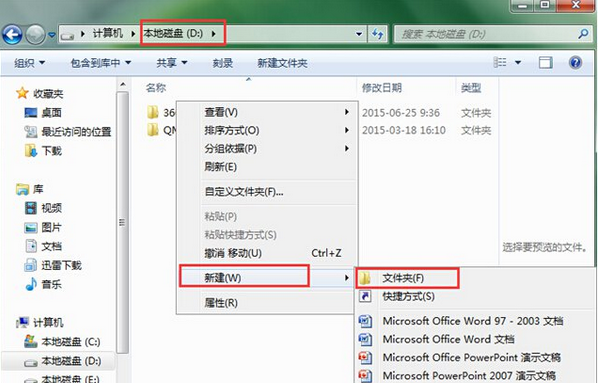Open the 包含到库中 dropdown
605x383 pixels.
click(101, 62)
